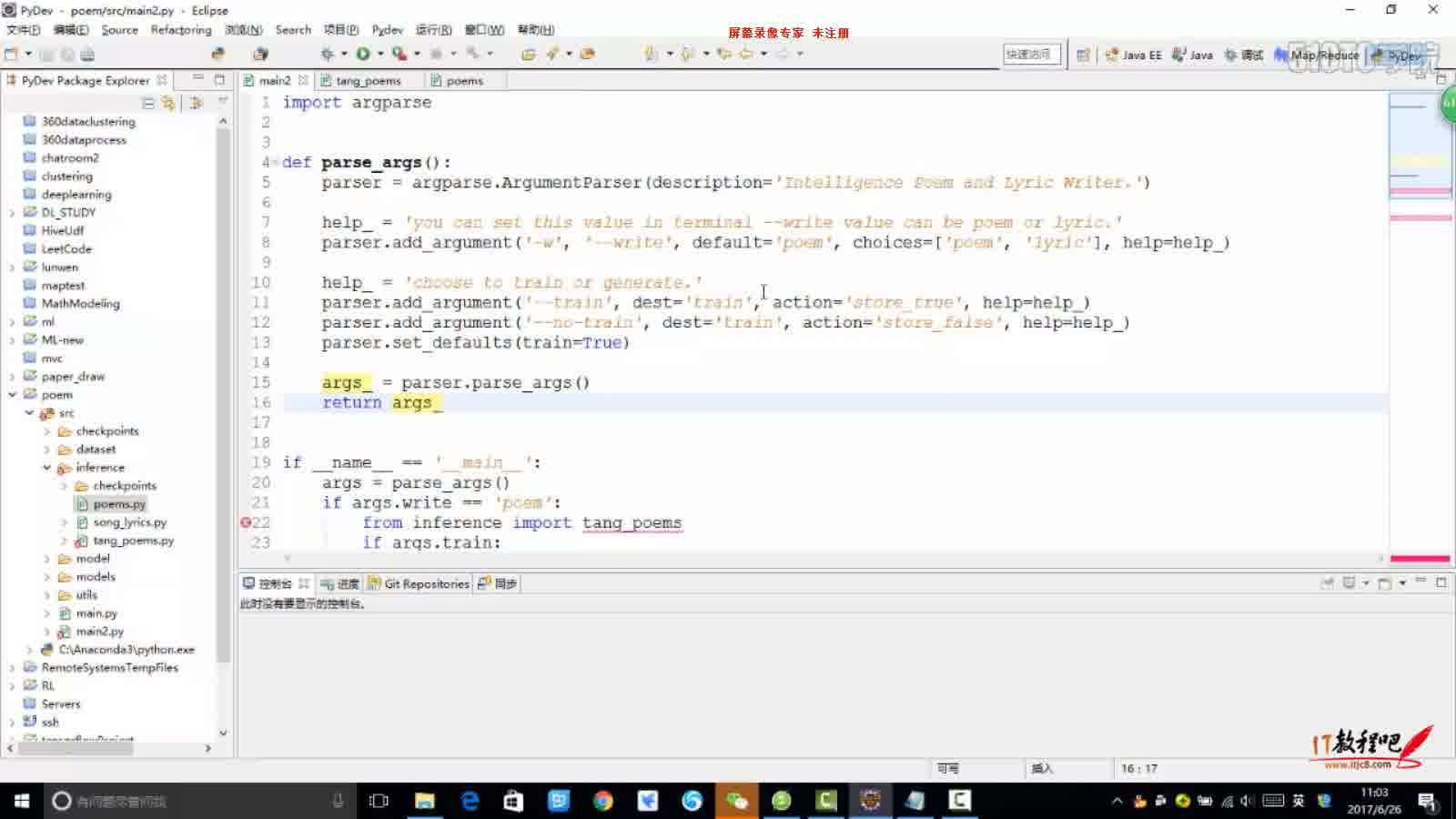The image size is (1456, 819).
Task: Open WeChat from the taskbar
Action: click(736, 801)
